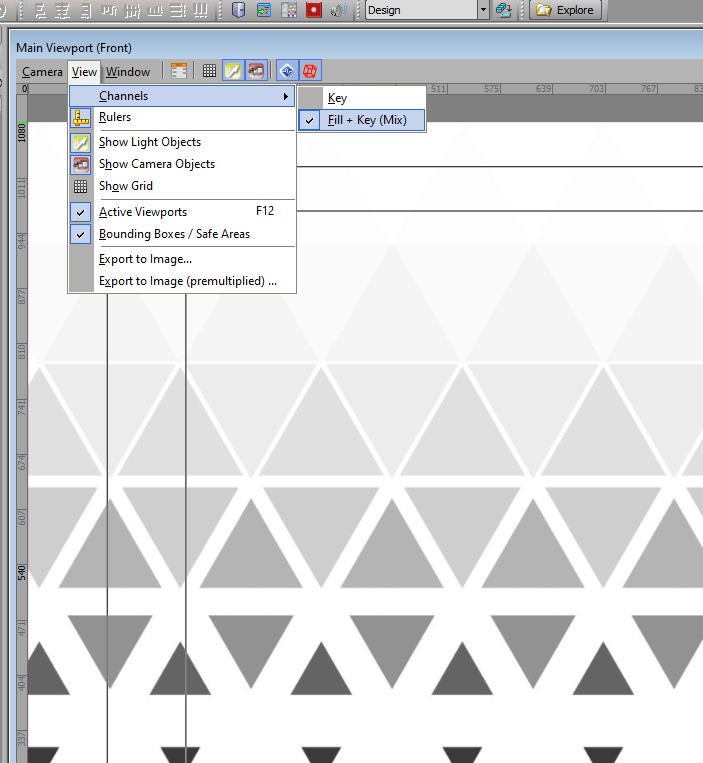This screenshot has height=763, width=703.
Task: Choose Rulers from the View menu
Action: coord(182,117)
